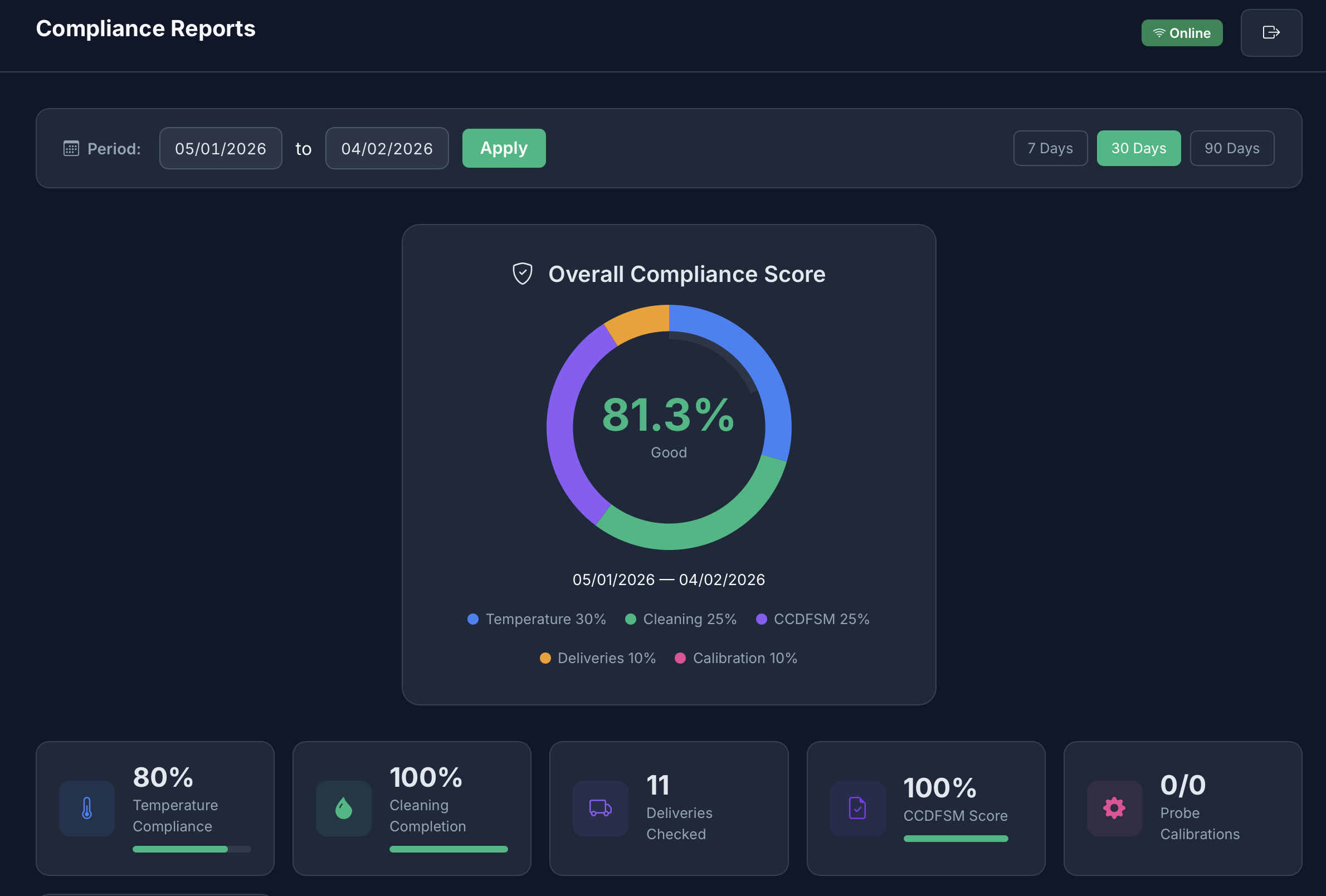This screenshot has height=896, width=1326.
Task: Click the Temperature Compliance progress bar
Action: pyautogui.click(x=191, y=849)
